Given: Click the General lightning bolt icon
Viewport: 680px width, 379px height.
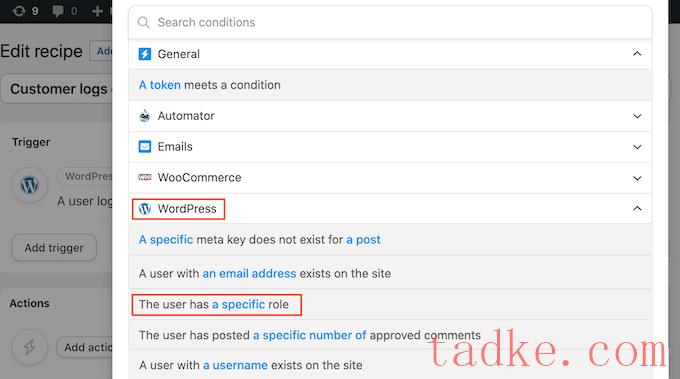Looking at the screenshot, I should point(144,54).
